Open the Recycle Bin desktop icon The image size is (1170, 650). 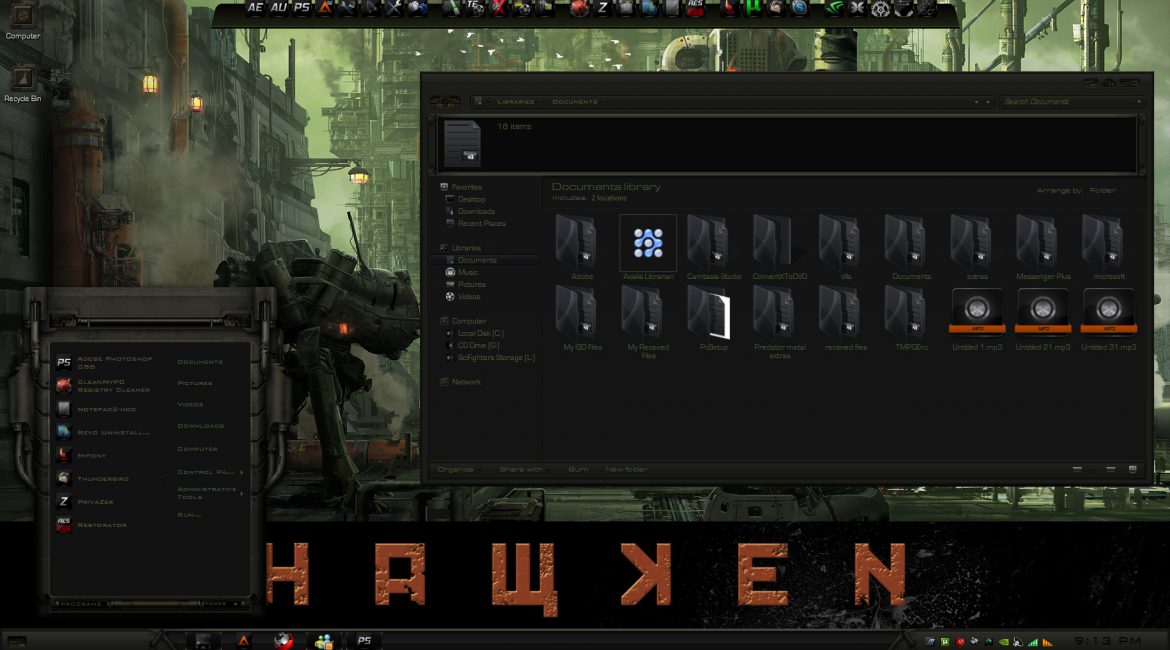point(22,85)
